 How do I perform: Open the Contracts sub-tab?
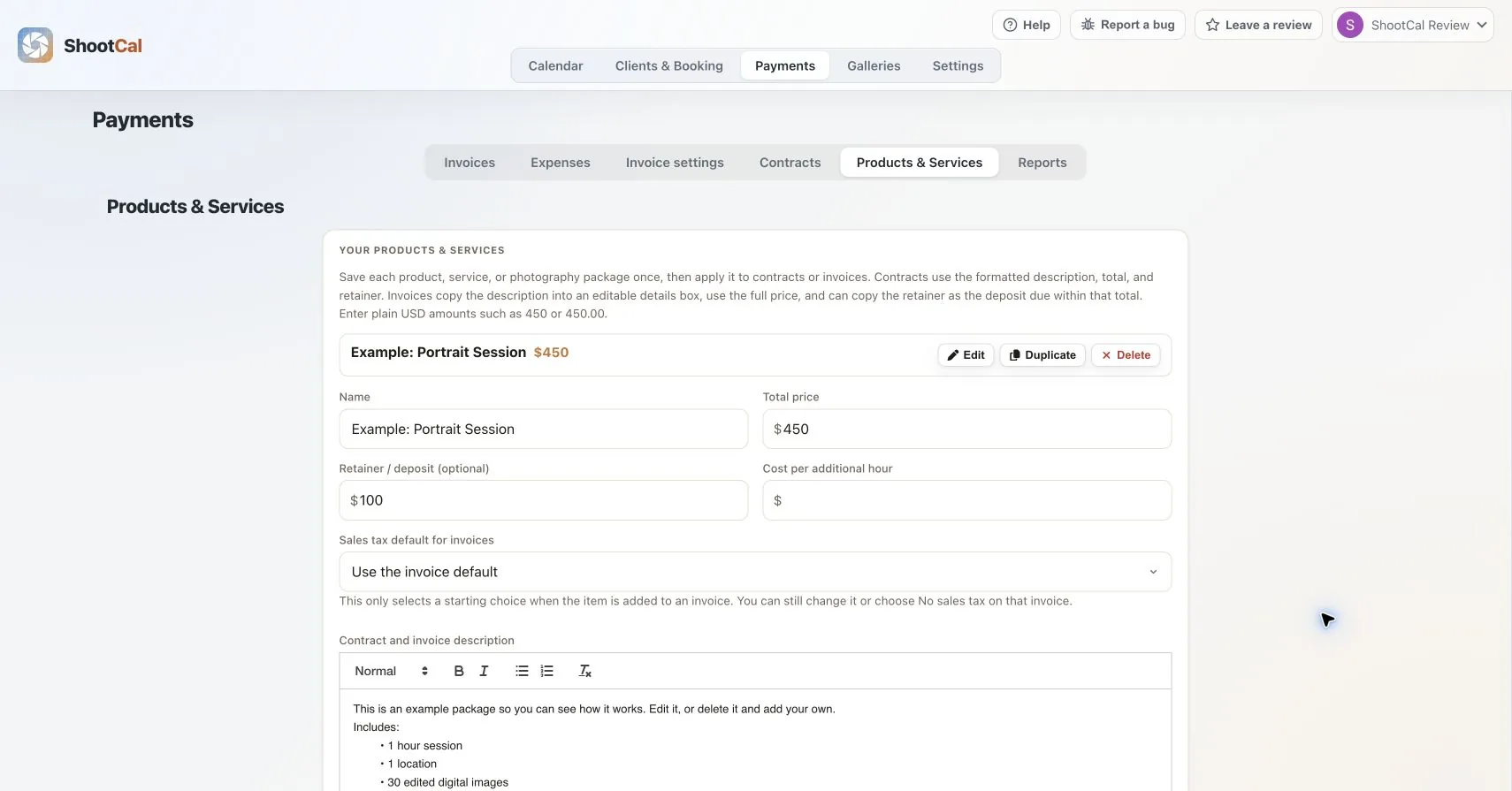790,163
